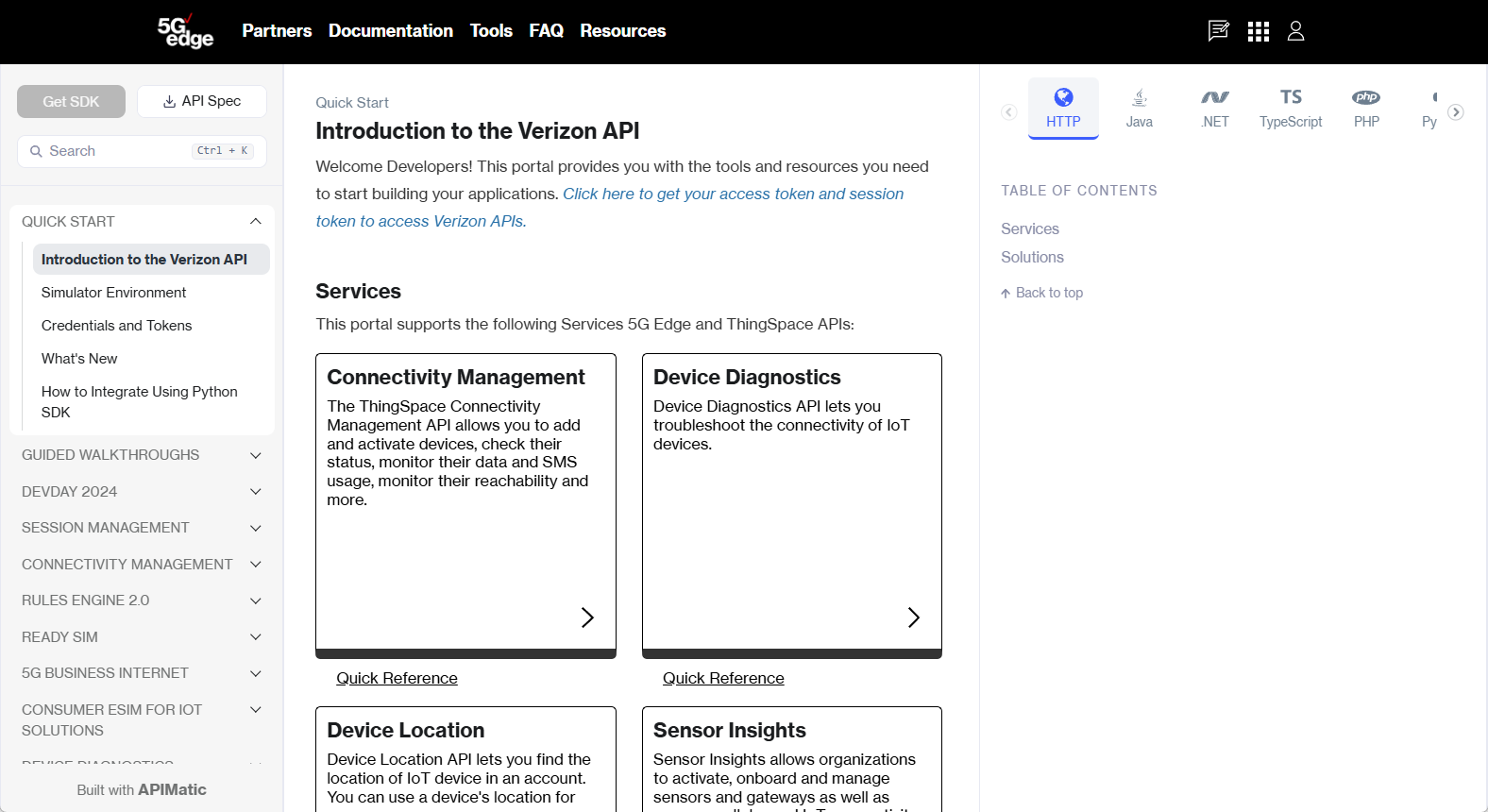Expand Session Management section

(142, 528)
